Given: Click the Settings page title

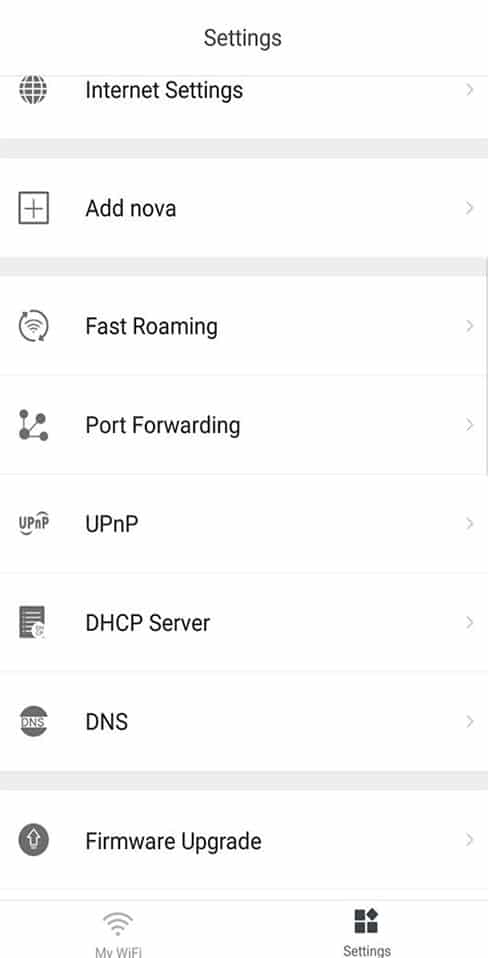Looking at the screenshot, I should [242, 38].
